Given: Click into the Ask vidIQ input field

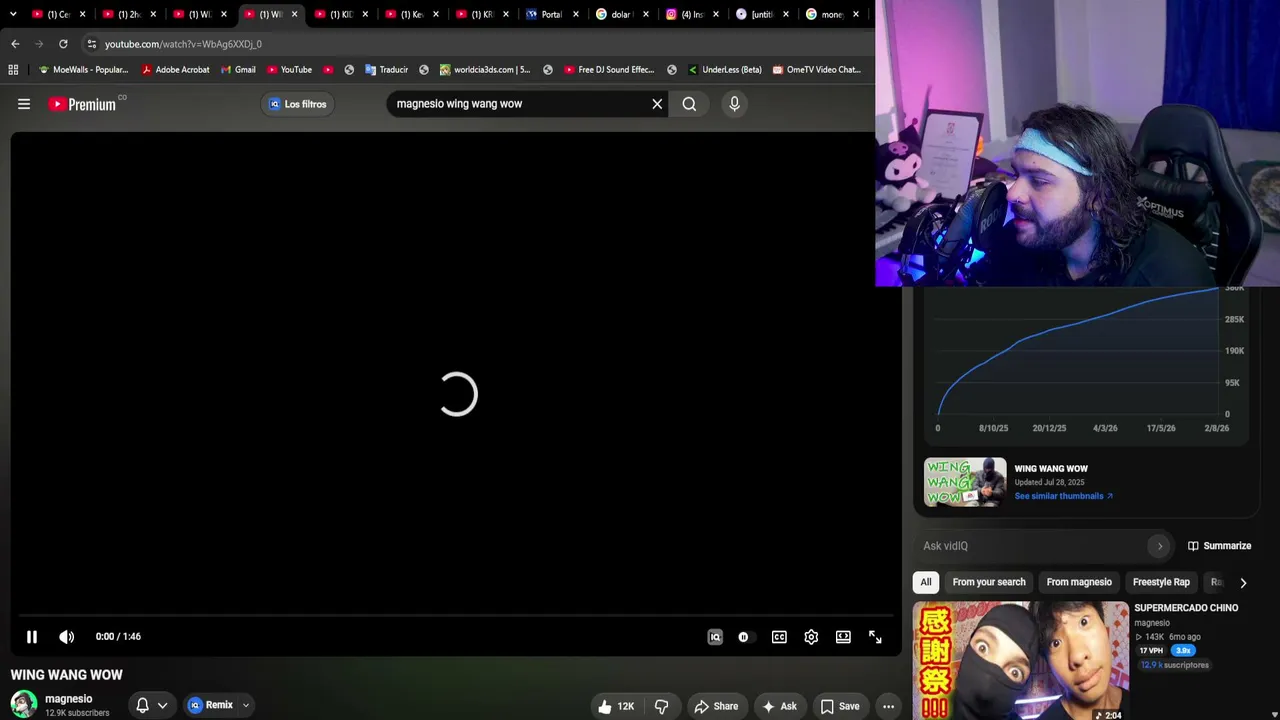Looking at the screenshot, I should click(1030, 546).
